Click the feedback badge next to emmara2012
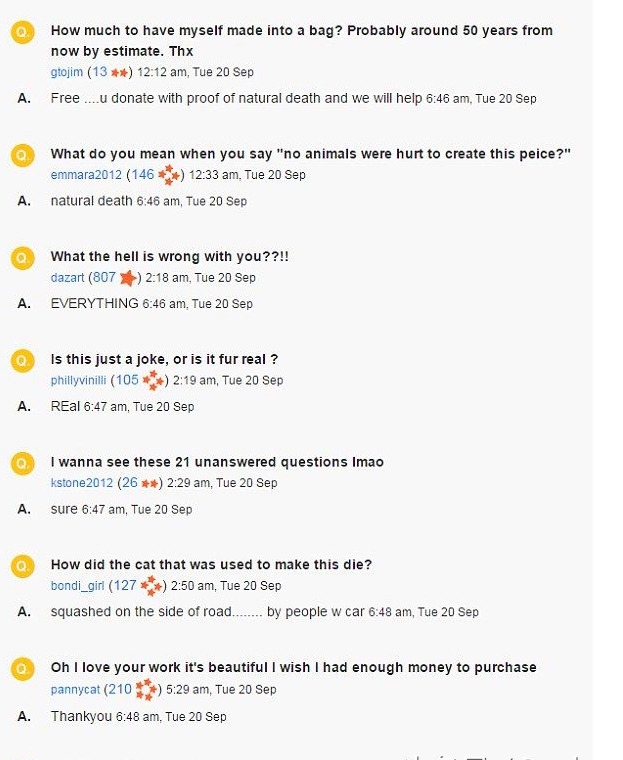The height and width of the screenshot is (760, 623). [x=170, y=175]
